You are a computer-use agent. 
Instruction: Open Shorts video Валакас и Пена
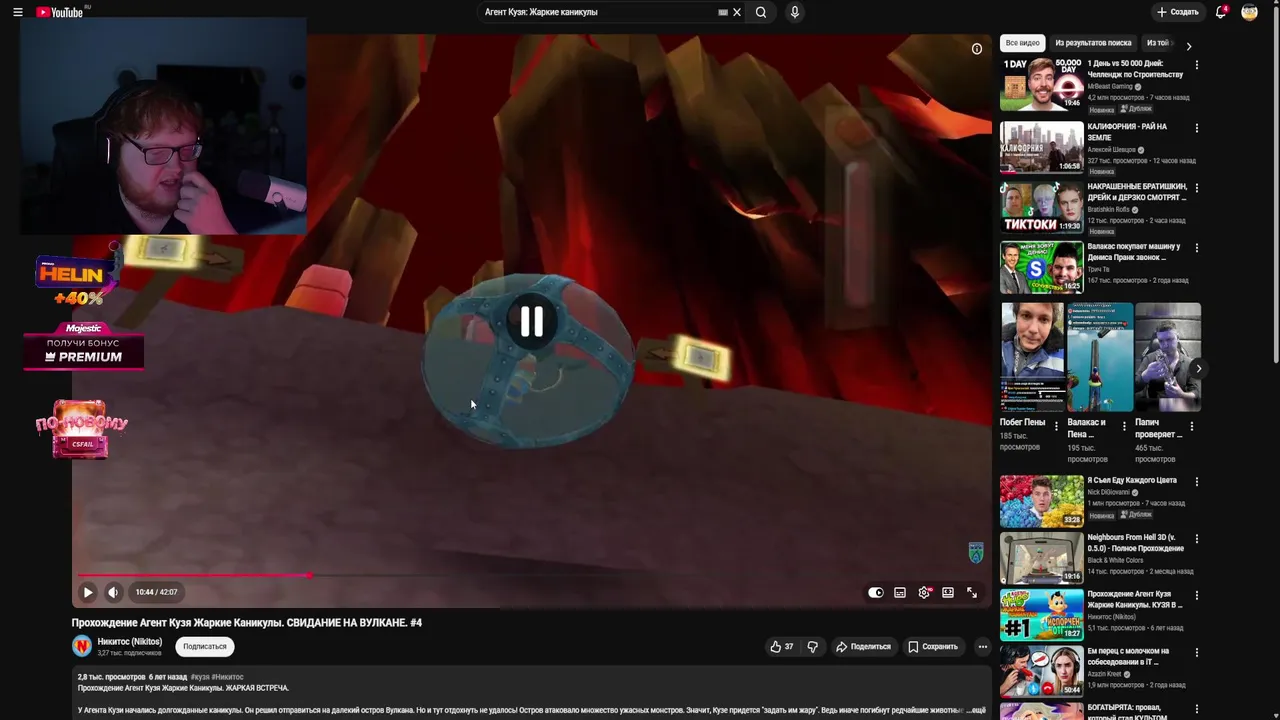coord(1100,357)
